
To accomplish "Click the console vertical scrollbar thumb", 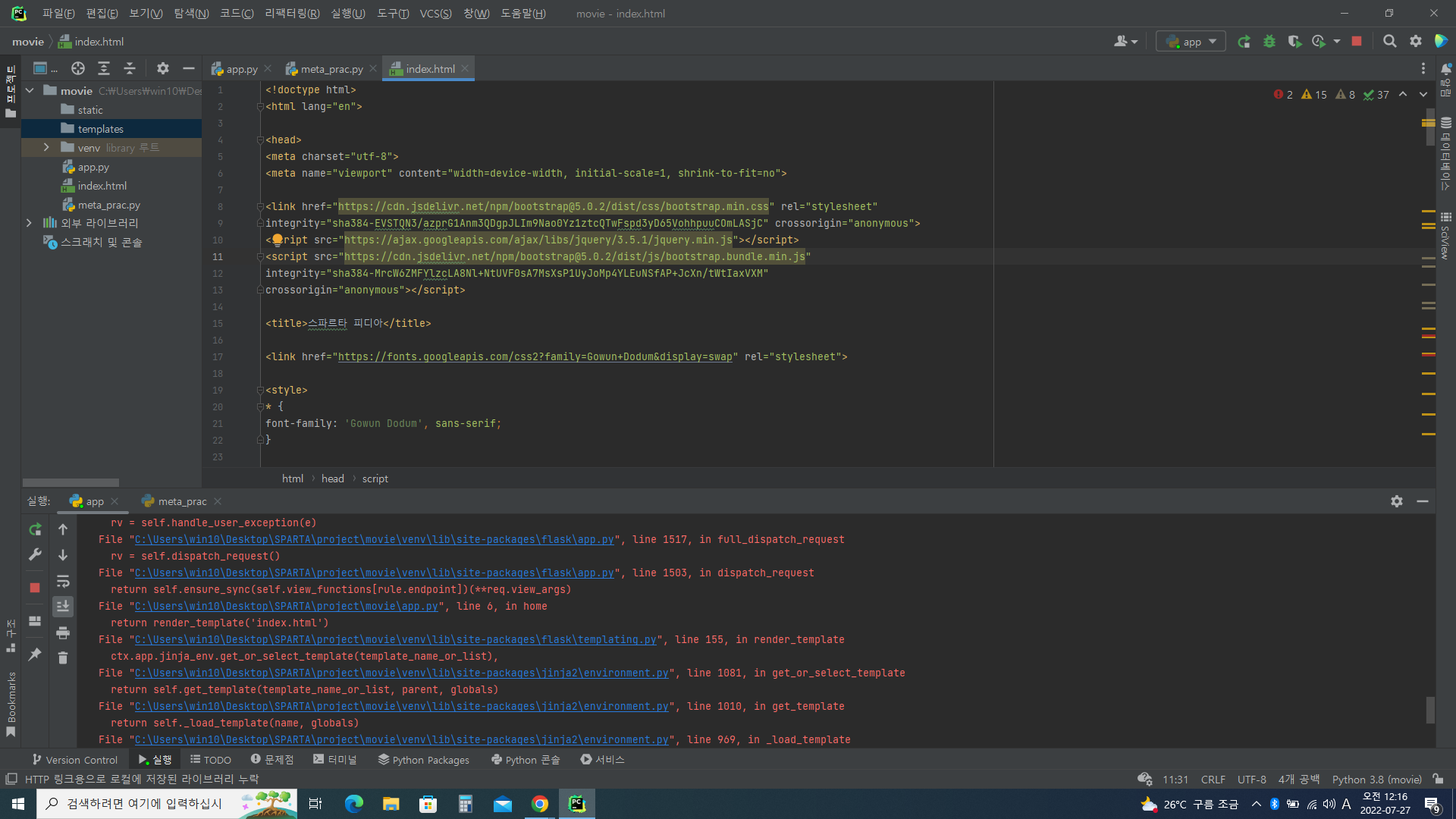I will [x=1430, y=710].
